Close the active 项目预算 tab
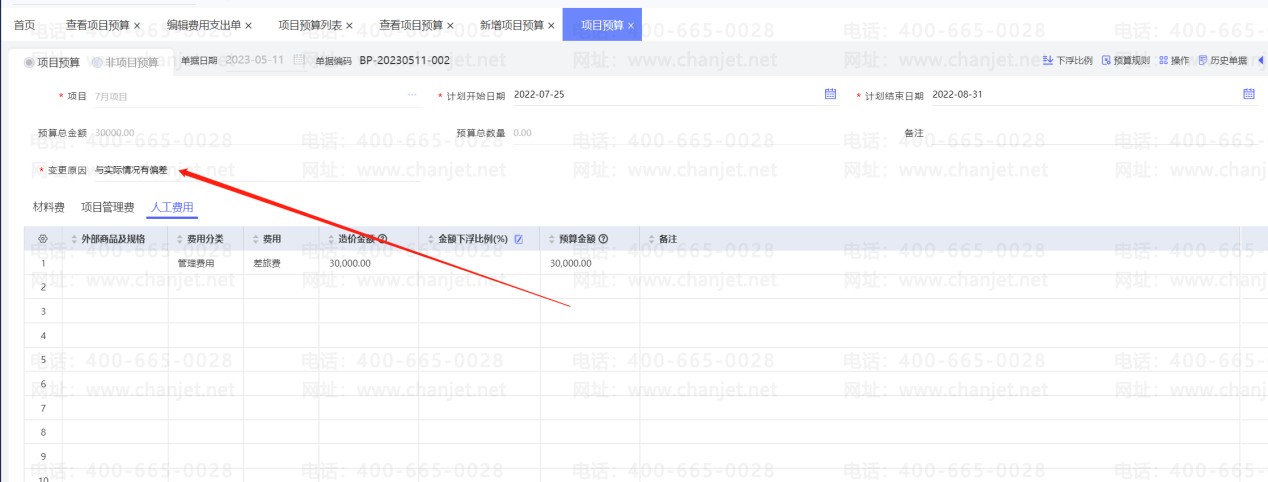 pyautogui.click(x=631, y=24)
